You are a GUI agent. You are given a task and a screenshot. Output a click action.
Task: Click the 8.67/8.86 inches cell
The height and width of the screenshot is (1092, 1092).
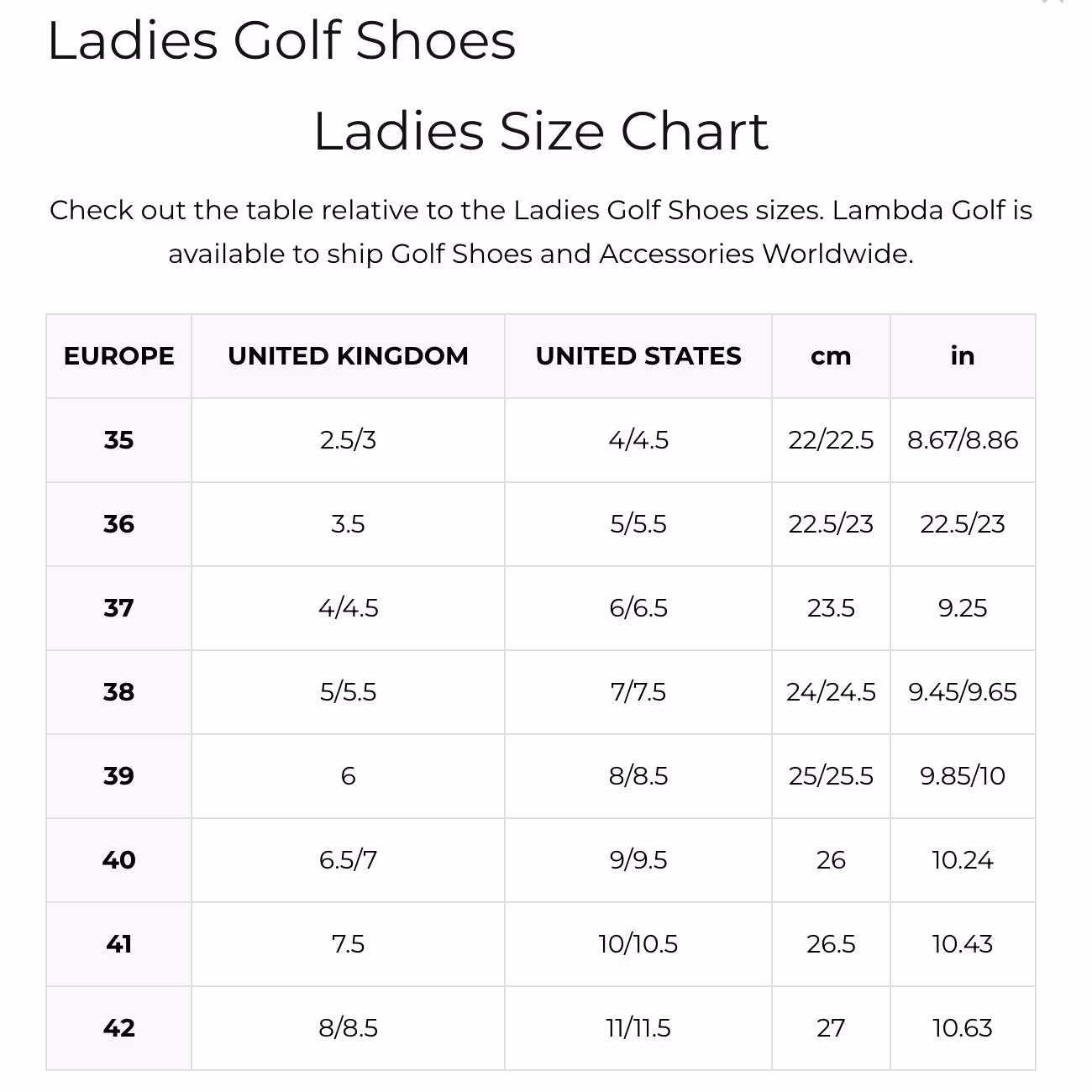point(963,440)
